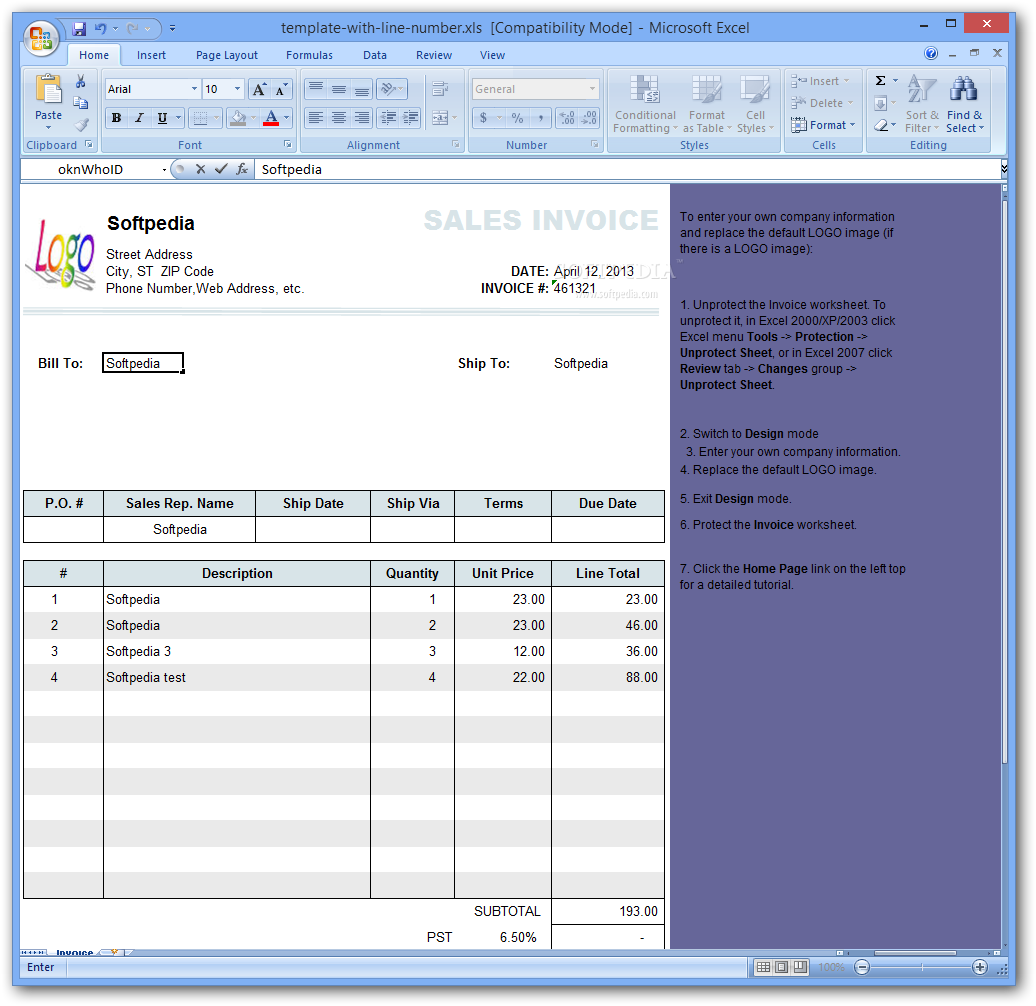Switch to Page Layout tab
The width and height of the screenshot is (1036, 1006).
click(x=227, y=55)
